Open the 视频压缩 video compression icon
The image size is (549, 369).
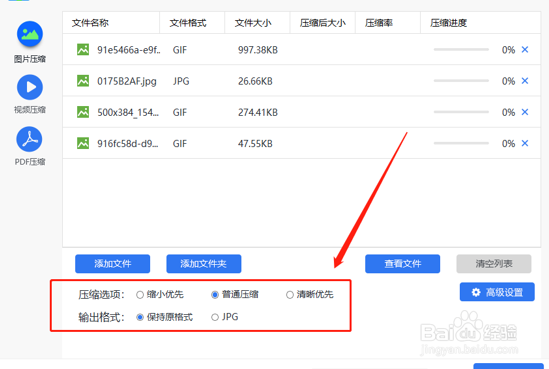(30, 87)
